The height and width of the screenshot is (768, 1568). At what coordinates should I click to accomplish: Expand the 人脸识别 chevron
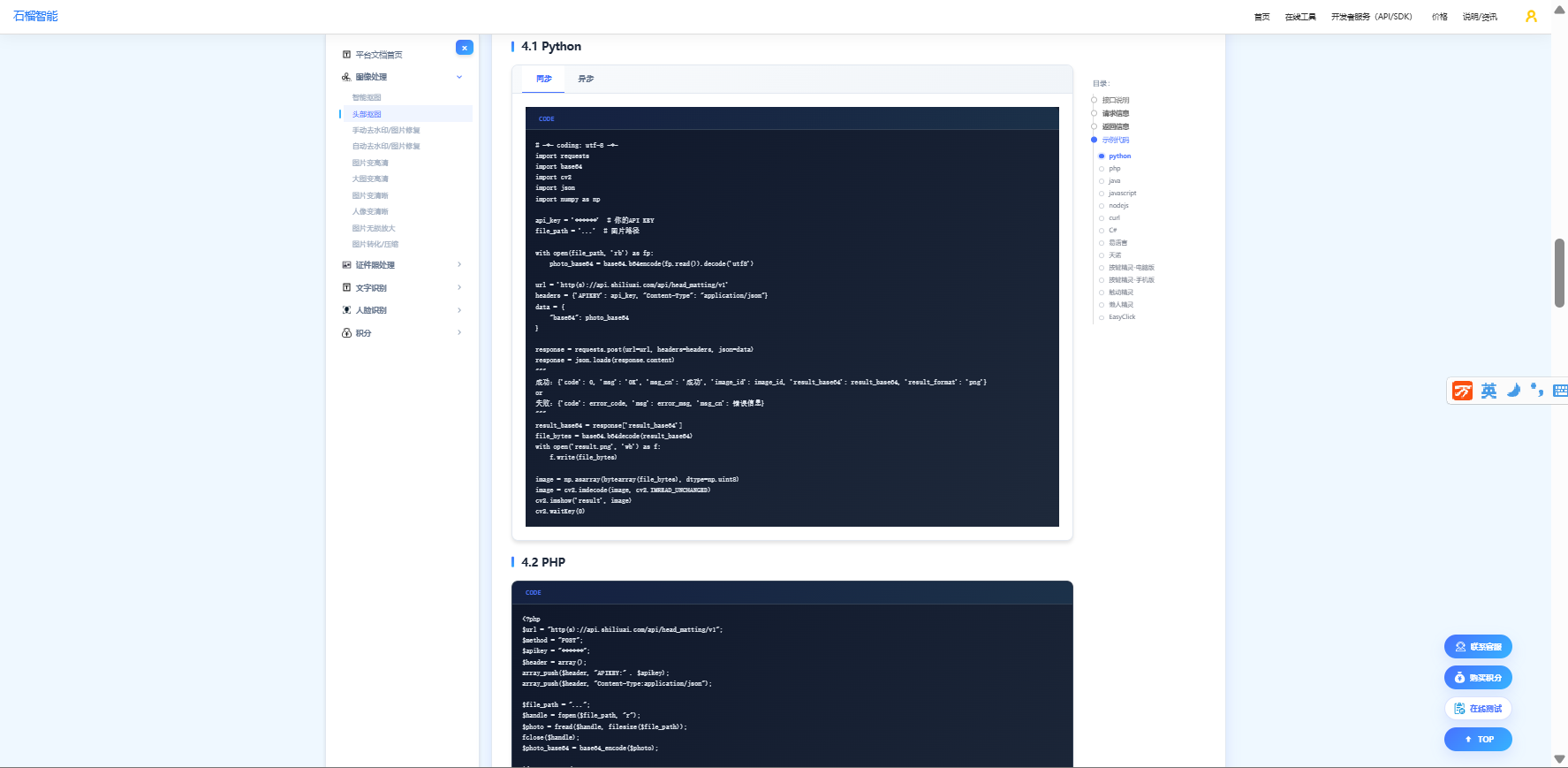459,310
